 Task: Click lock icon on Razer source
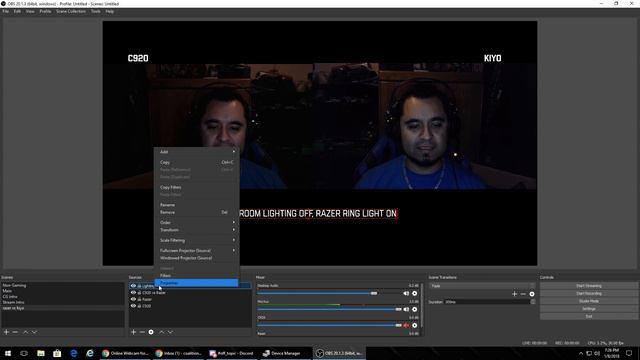point(139,299)
